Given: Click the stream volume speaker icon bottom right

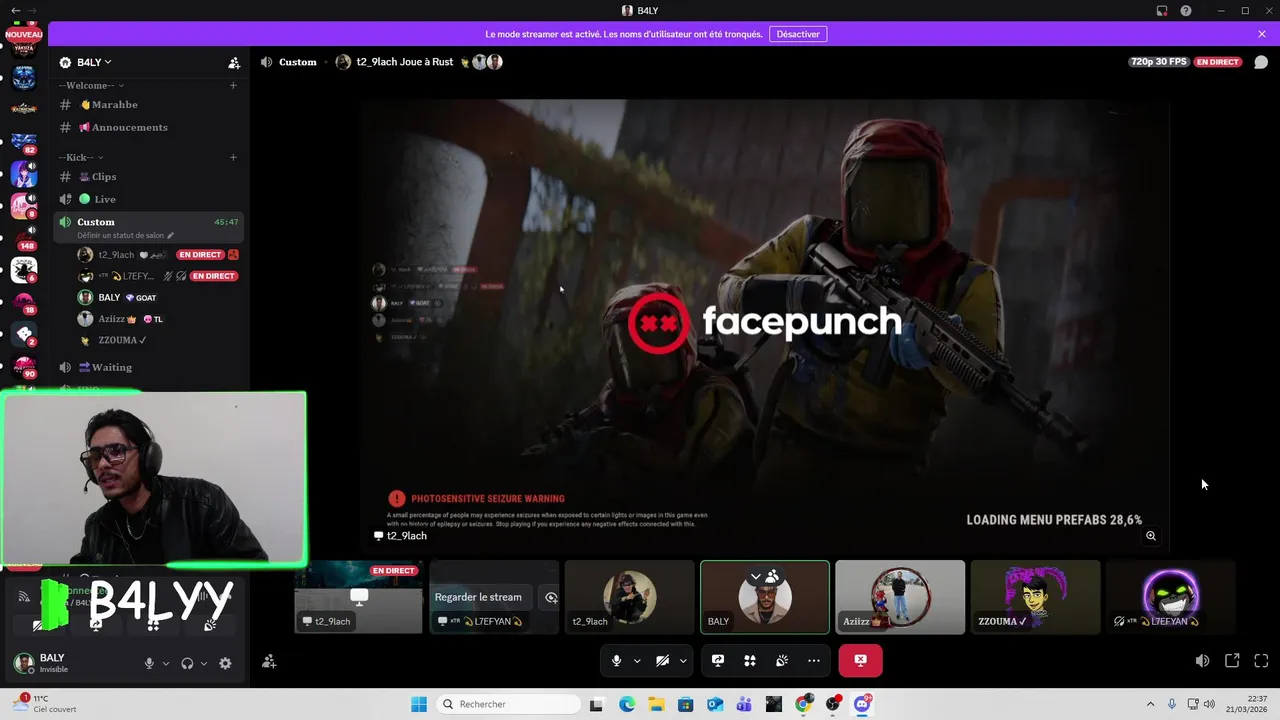Looking at the screenshot, I should (1202, 661).
